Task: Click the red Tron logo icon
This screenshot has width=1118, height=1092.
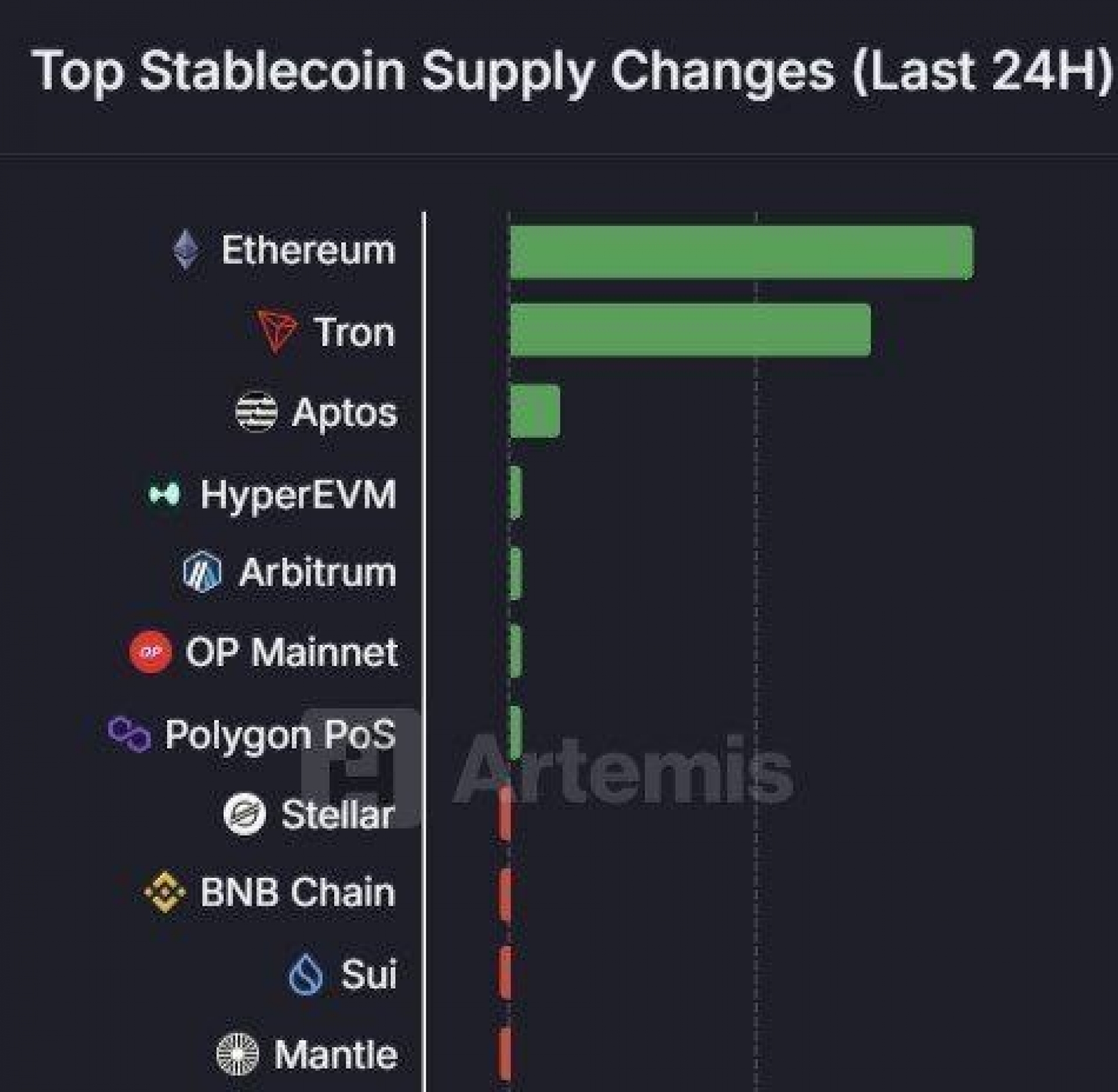Action: pyautogui.click(x=277, y=331)
